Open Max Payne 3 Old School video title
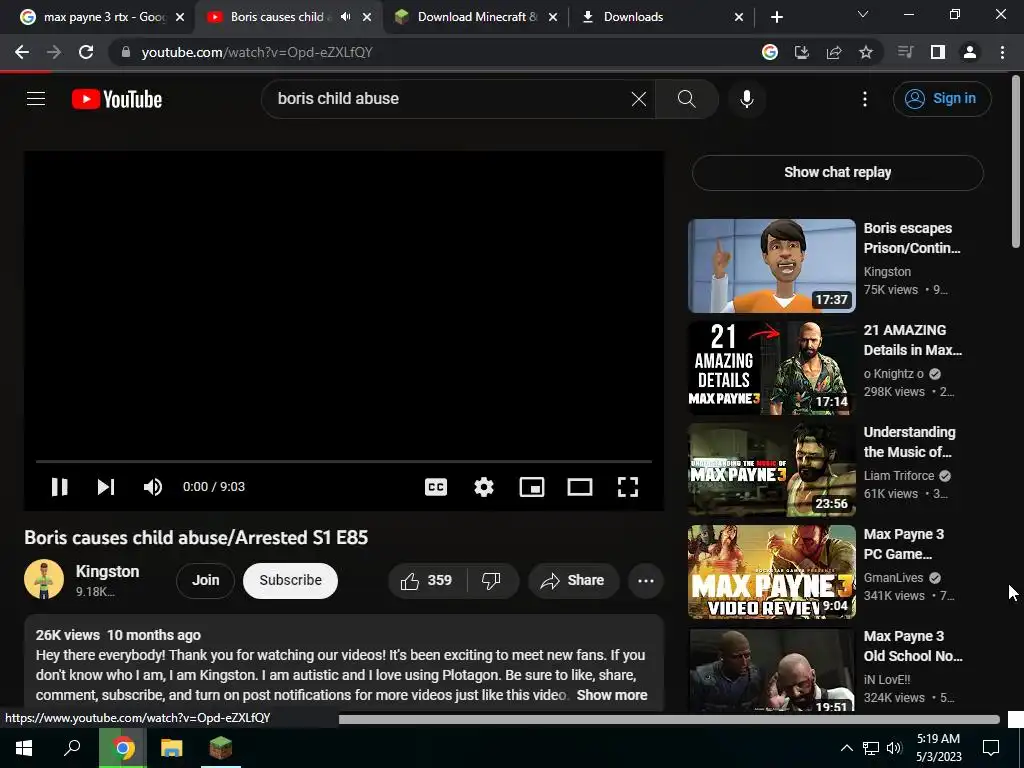This screenshot has height=768, width=1024. [913, 646]
